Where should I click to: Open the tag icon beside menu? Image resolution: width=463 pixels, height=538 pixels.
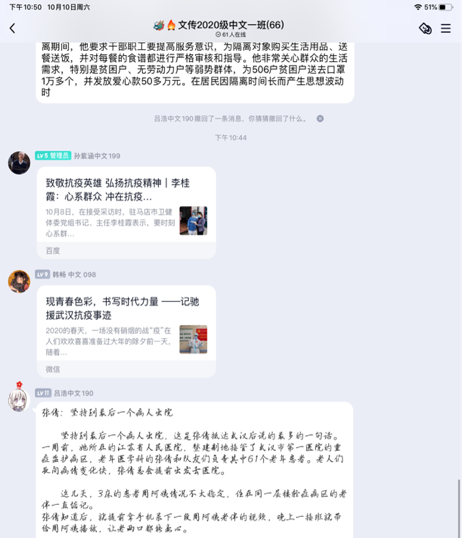click(425, 28)
